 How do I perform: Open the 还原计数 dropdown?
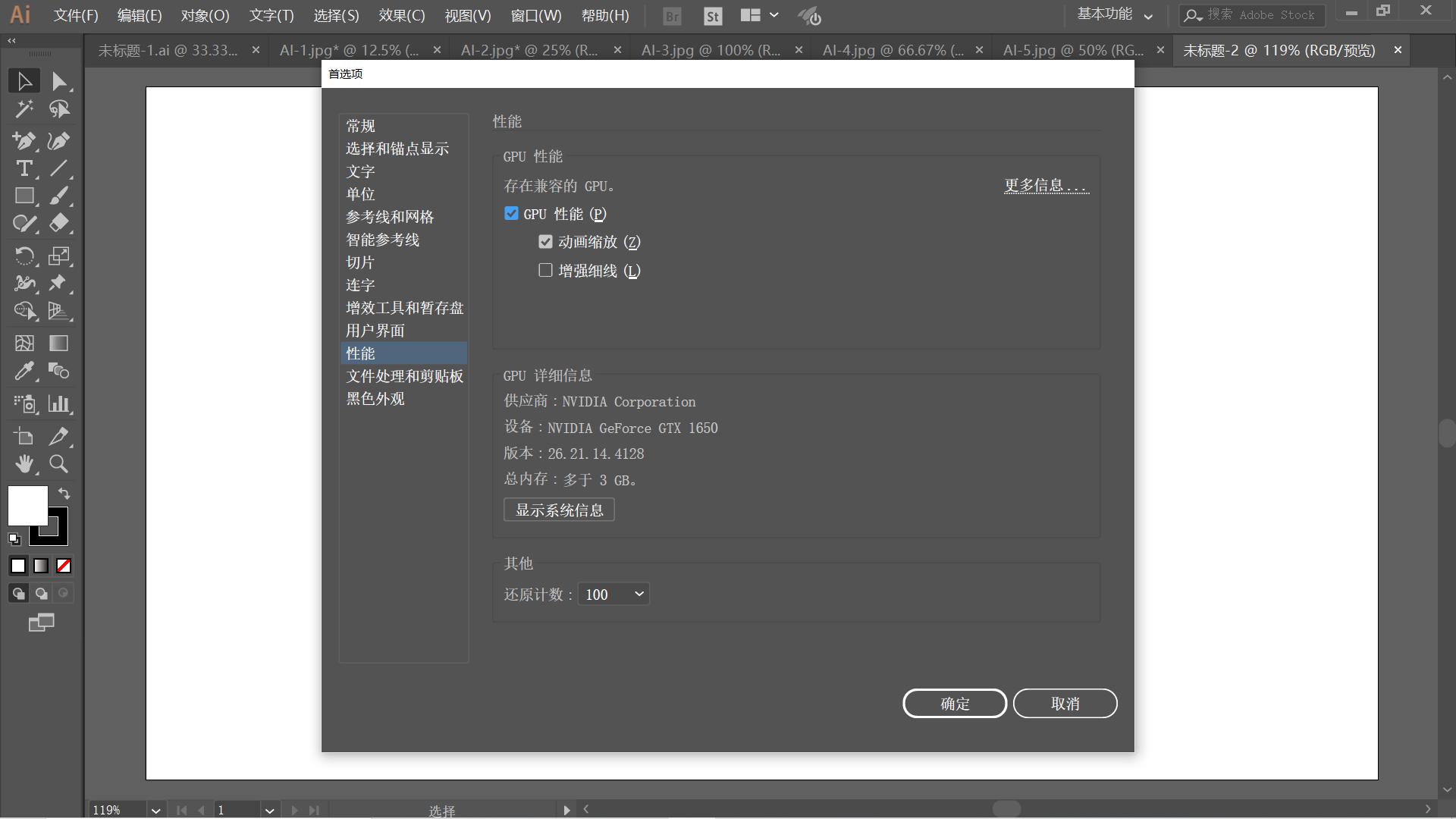pyautogui.click(x=613, y=595)
